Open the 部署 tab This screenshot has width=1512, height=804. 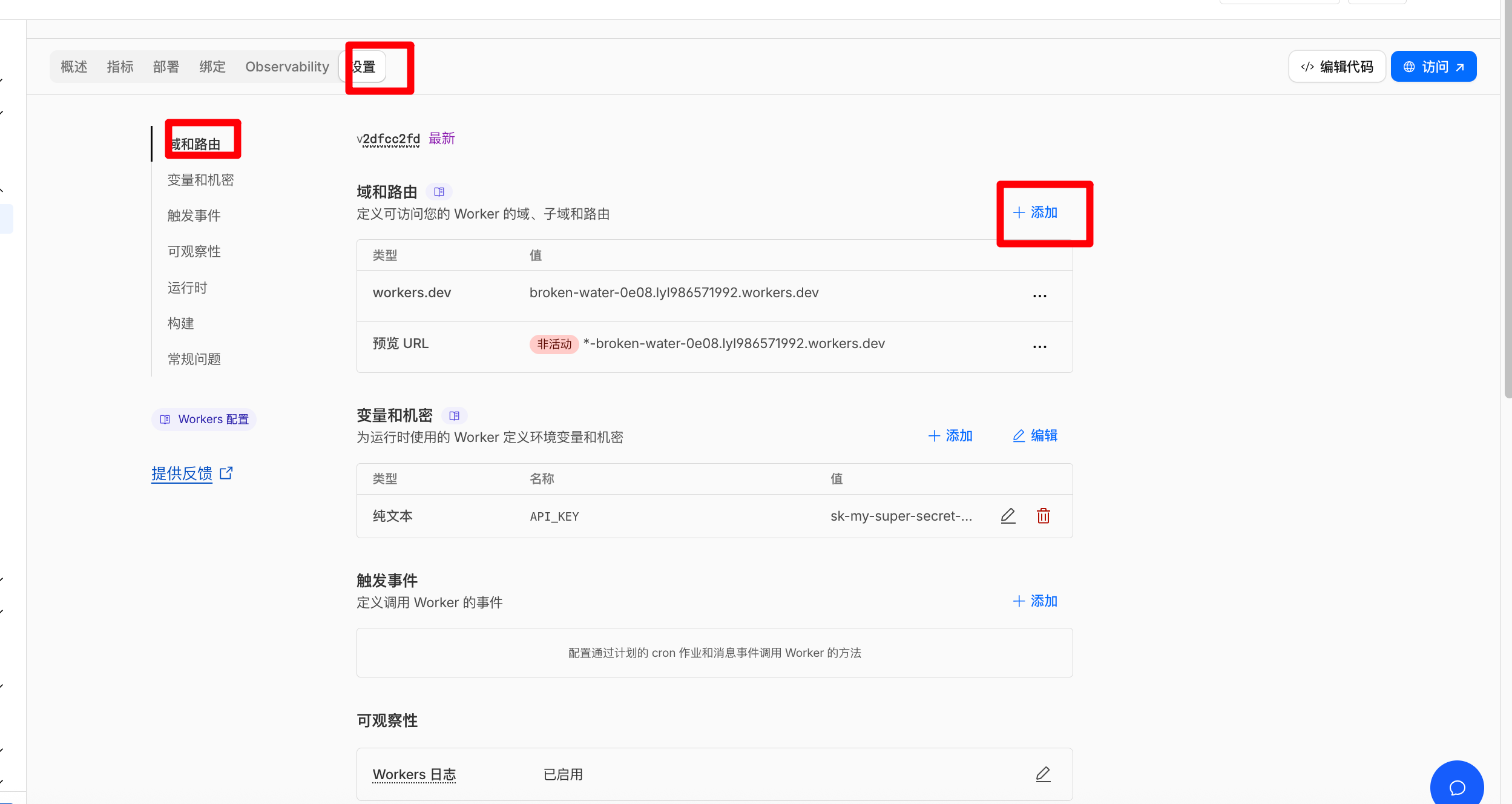(166, 67)
